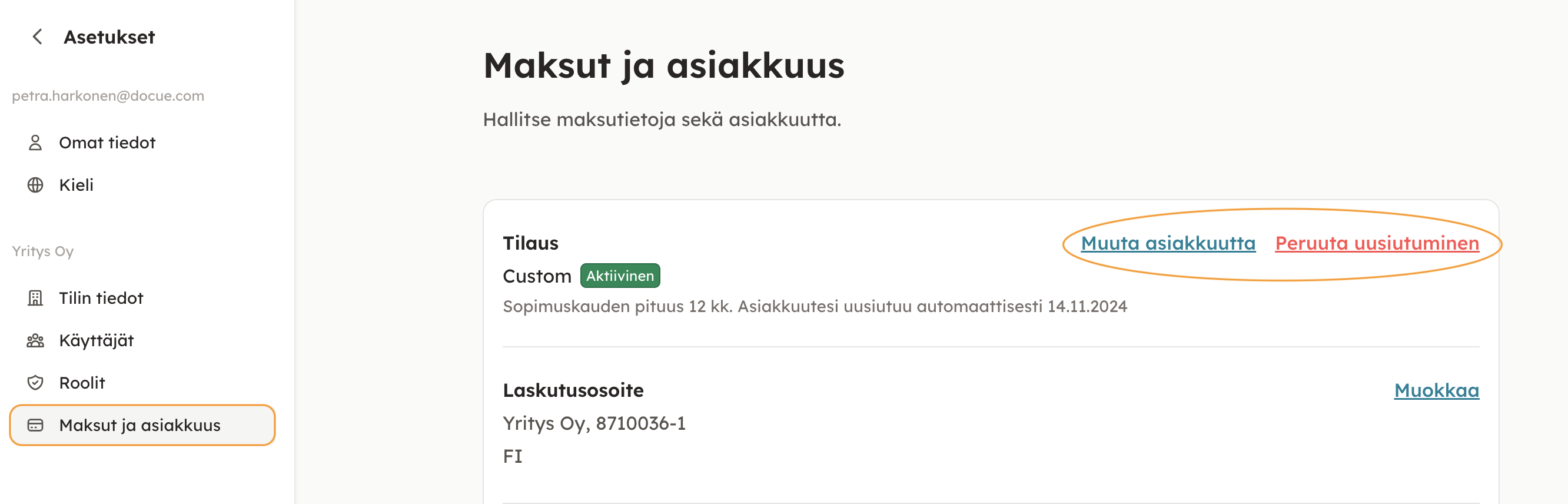Click the petra.harkonen@docue.com account email
The image size is (1568, 504).
108,96
